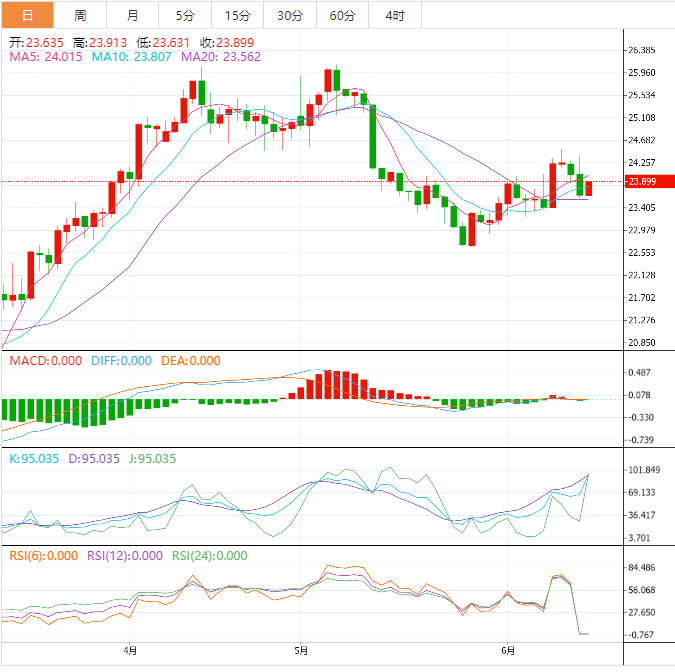Click the 6月 marker on the time axis
675x672 pixels.
click(507, 650)
